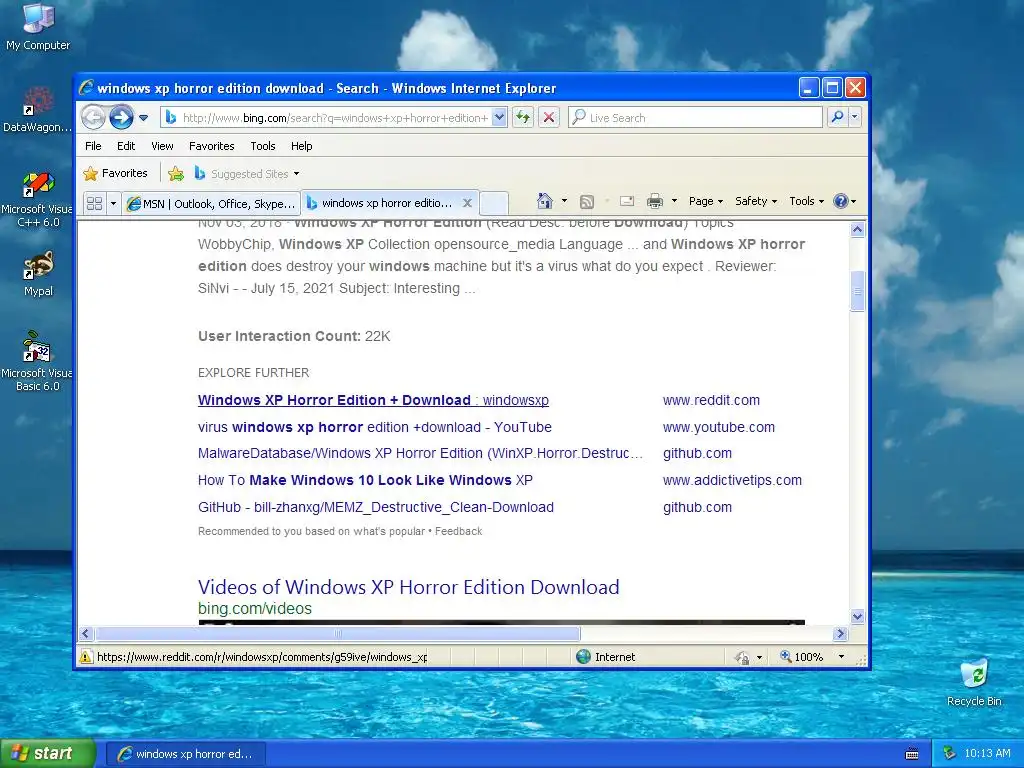Expand the Print options dropdown arrow
Image resolution: width=1024 pixels, height=768 pixels.
click(x=674, y=201)
